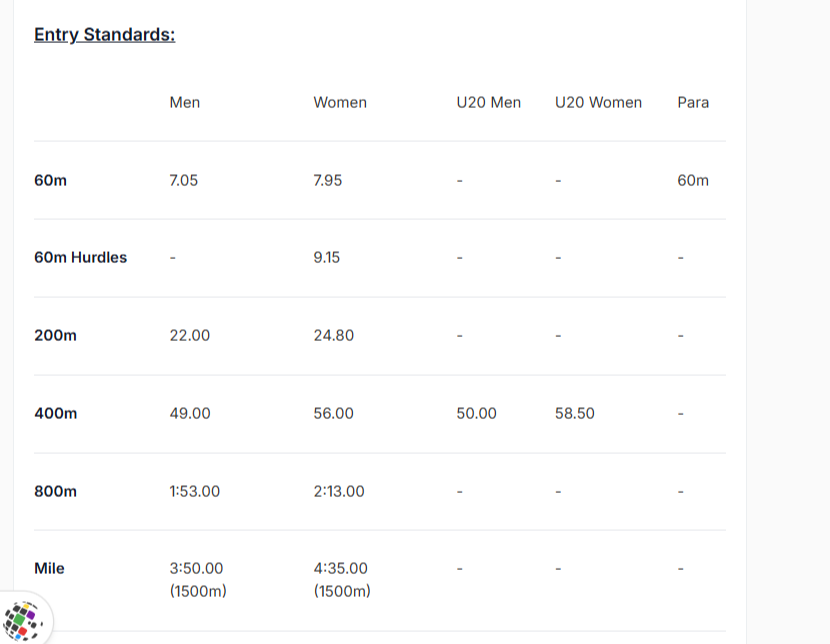Viewport: 830px width, 644px height.
Task: Click the Men's Mile standard 3:50.00
Action: 197,568
